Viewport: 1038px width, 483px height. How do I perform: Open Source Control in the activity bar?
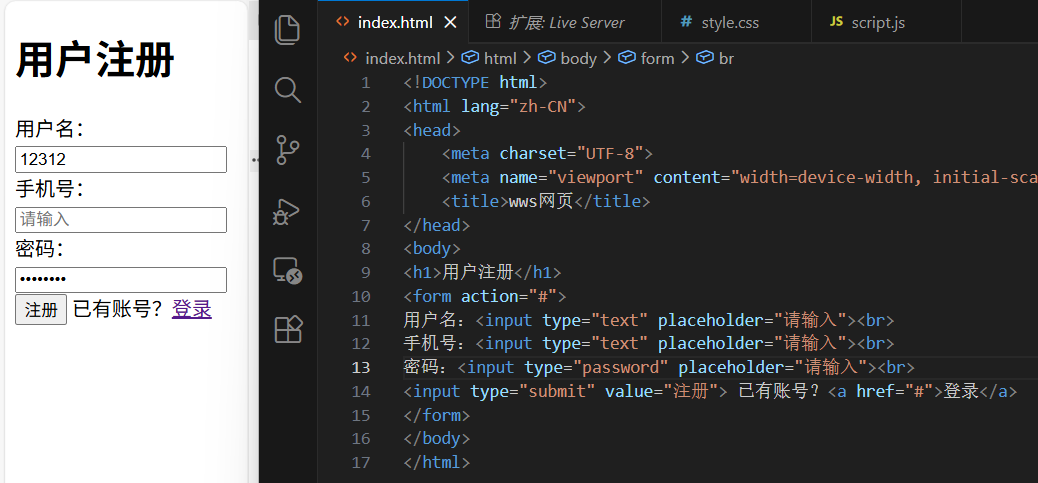click(x=287, y=150)
